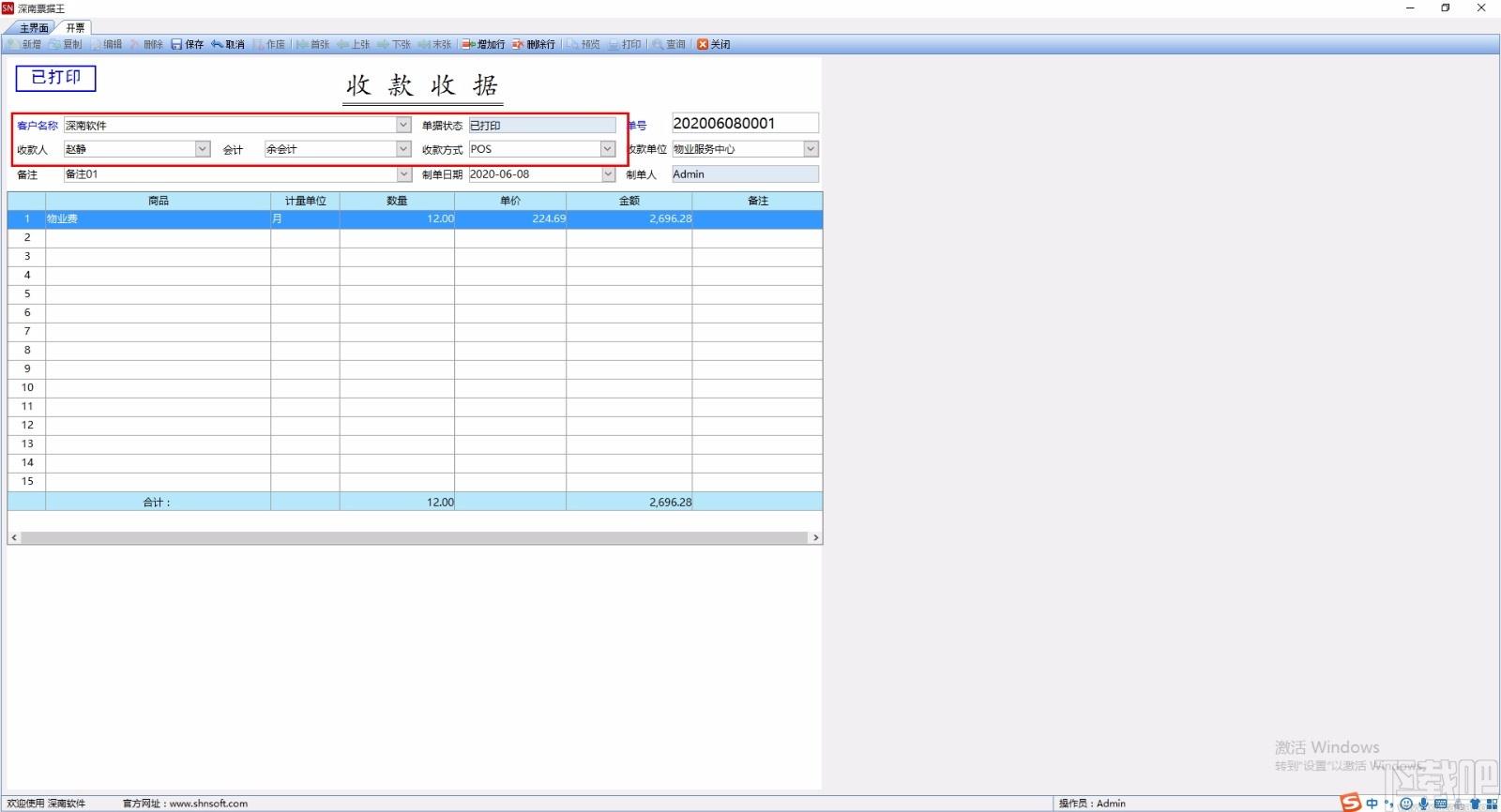The image size is (1501, 812).
Task: Go to first record with 首张
Action: (312, 44)
